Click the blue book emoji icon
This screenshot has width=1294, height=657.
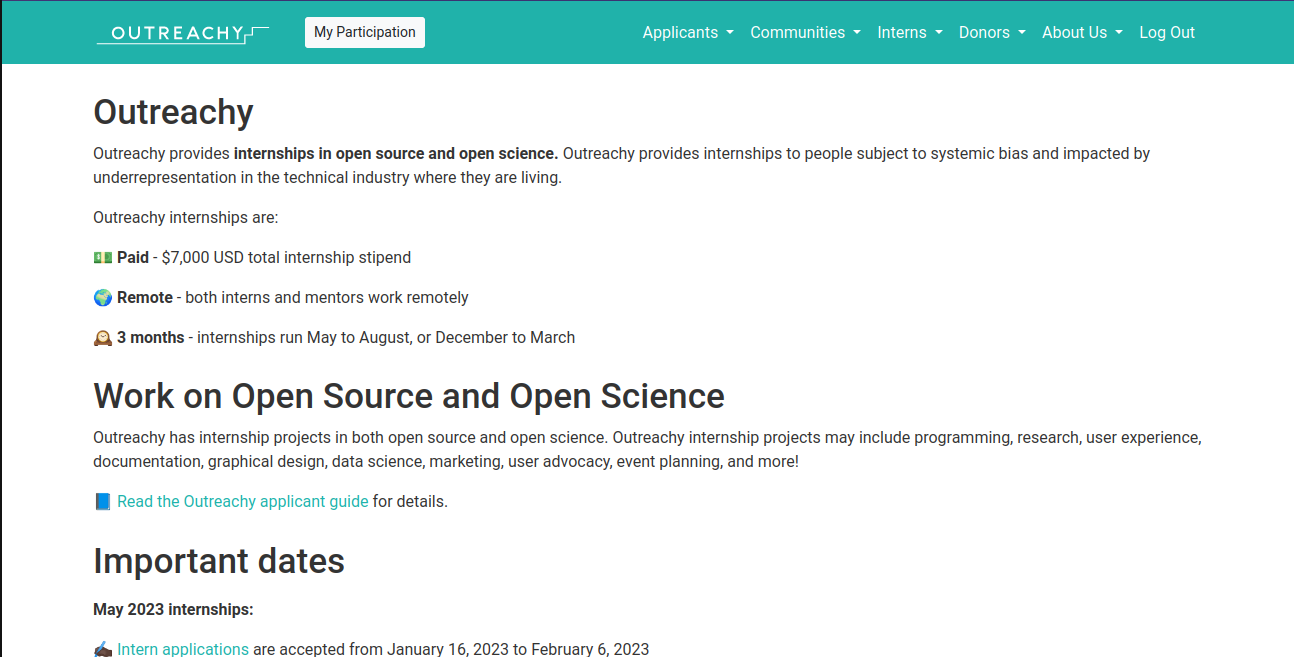coord(103,501)
